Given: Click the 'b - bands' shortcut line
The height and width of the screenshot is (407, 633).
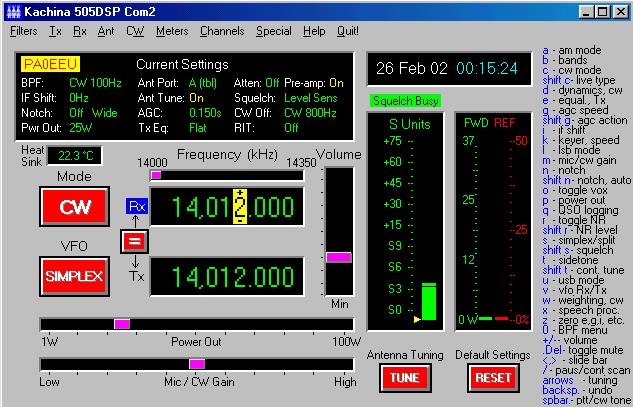Looking at the screenshot, I should pyautogui.click(x=564, y=60).
